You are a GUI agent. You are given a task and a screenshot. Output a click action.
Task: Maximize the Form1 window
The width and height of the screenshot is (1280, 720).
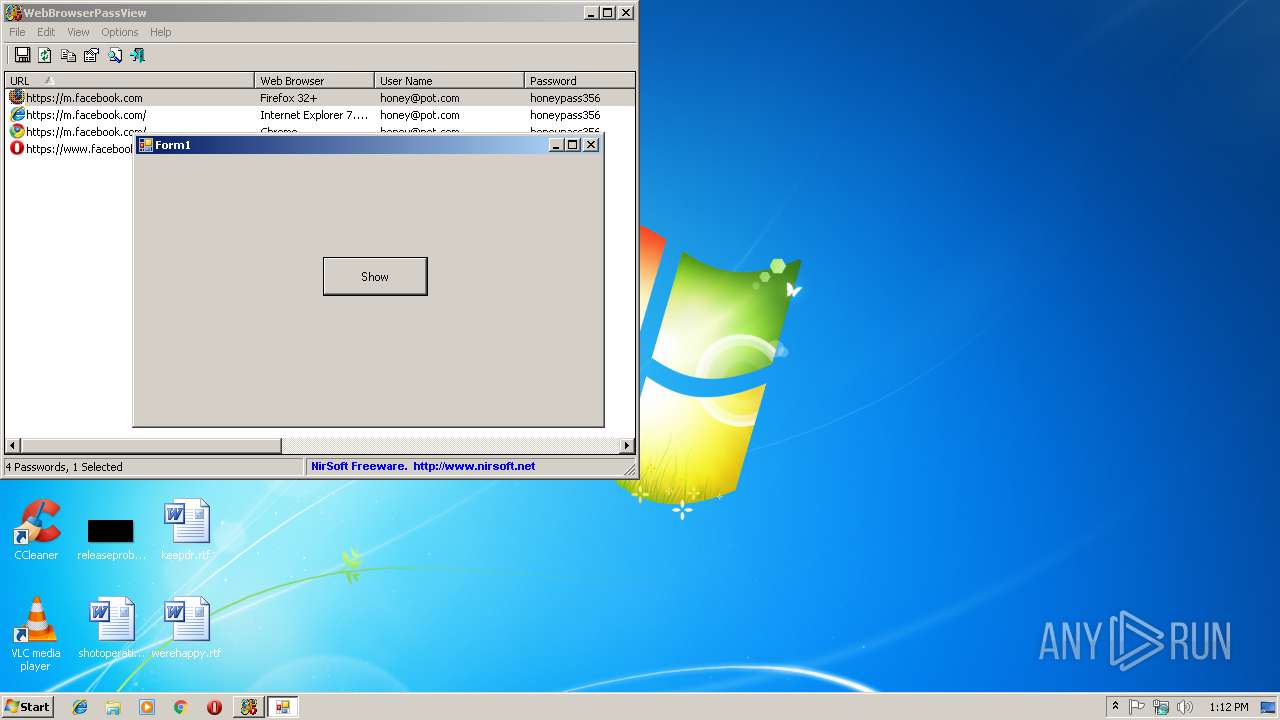(573, 145)
